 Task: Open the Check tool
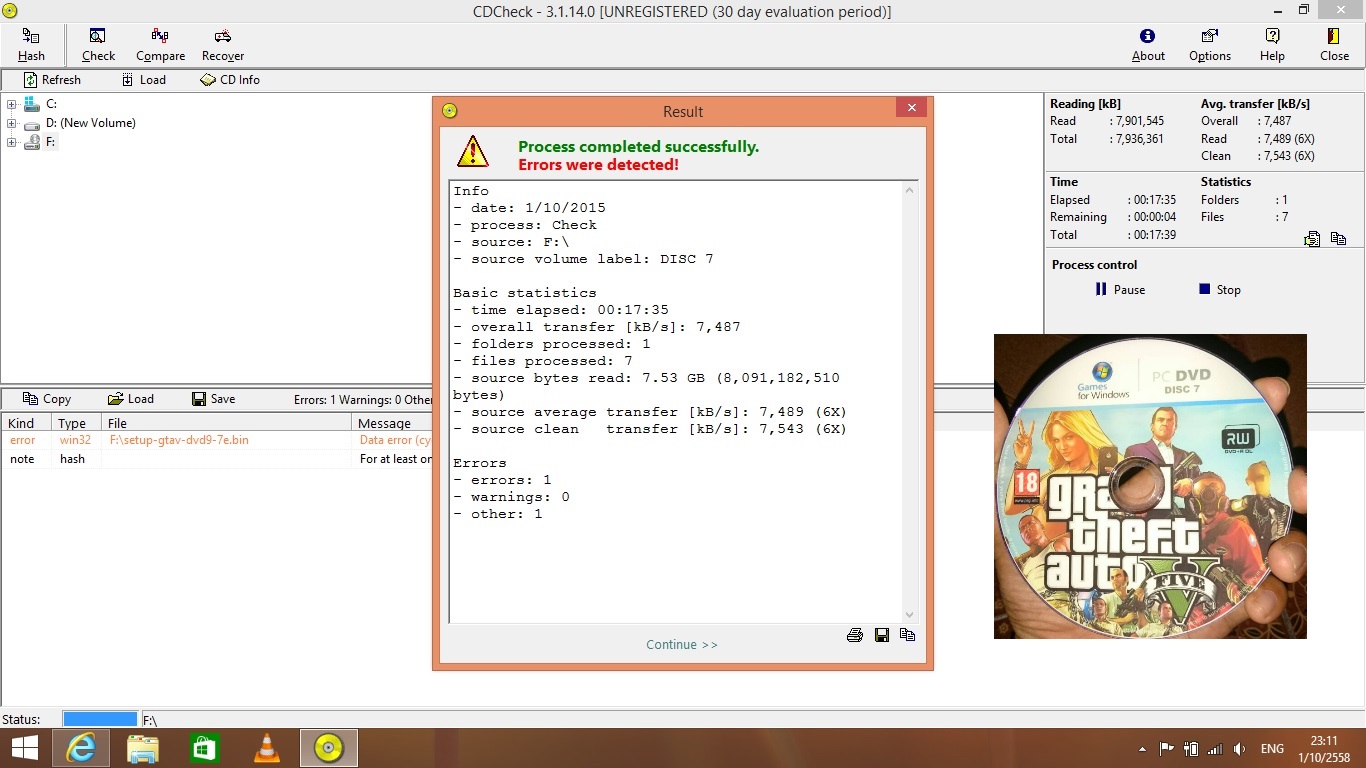(x=98, y=44)
